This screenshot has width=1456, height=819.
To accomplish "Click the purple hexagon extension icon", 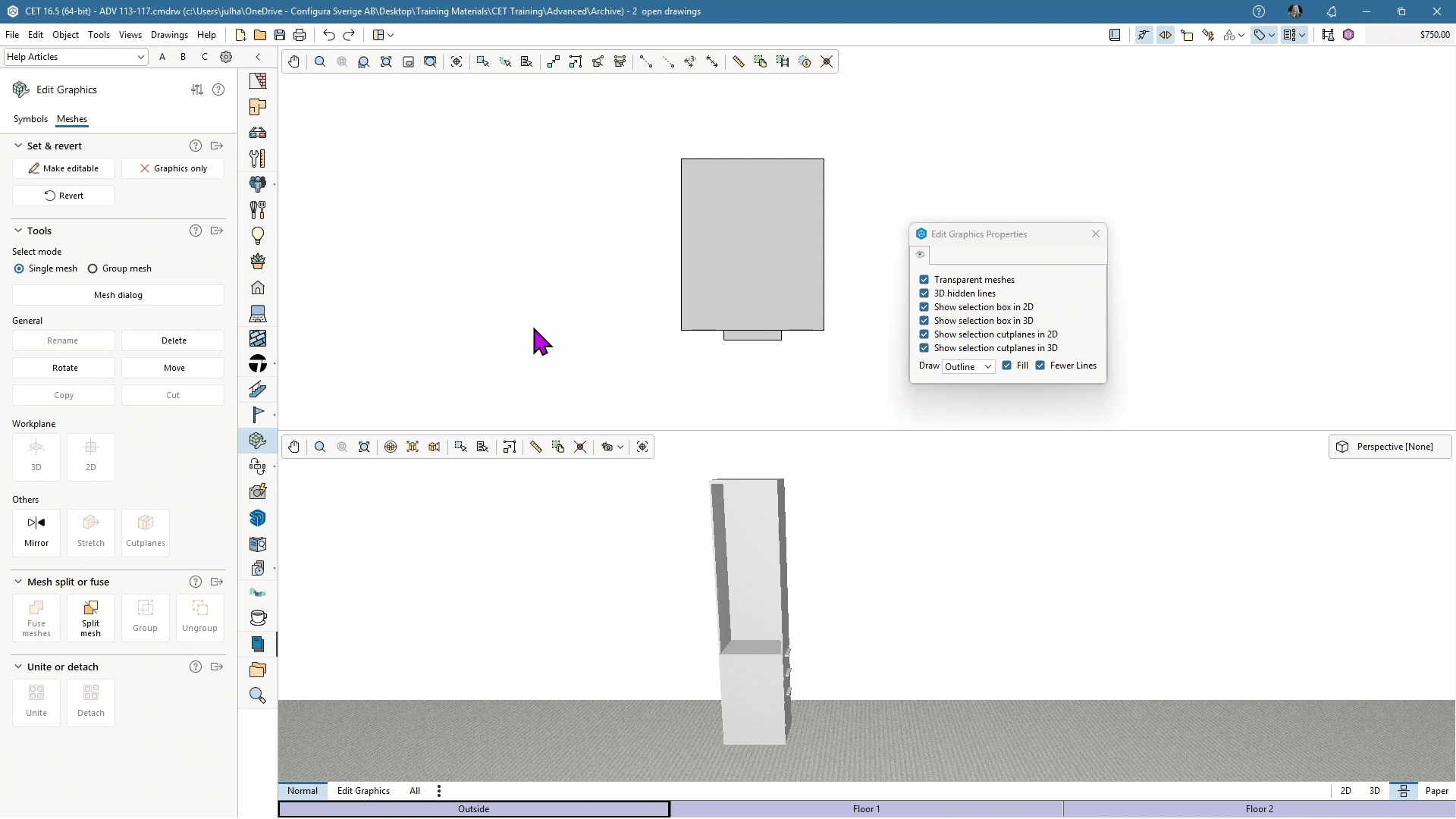I will click(x=1348, y=35).
